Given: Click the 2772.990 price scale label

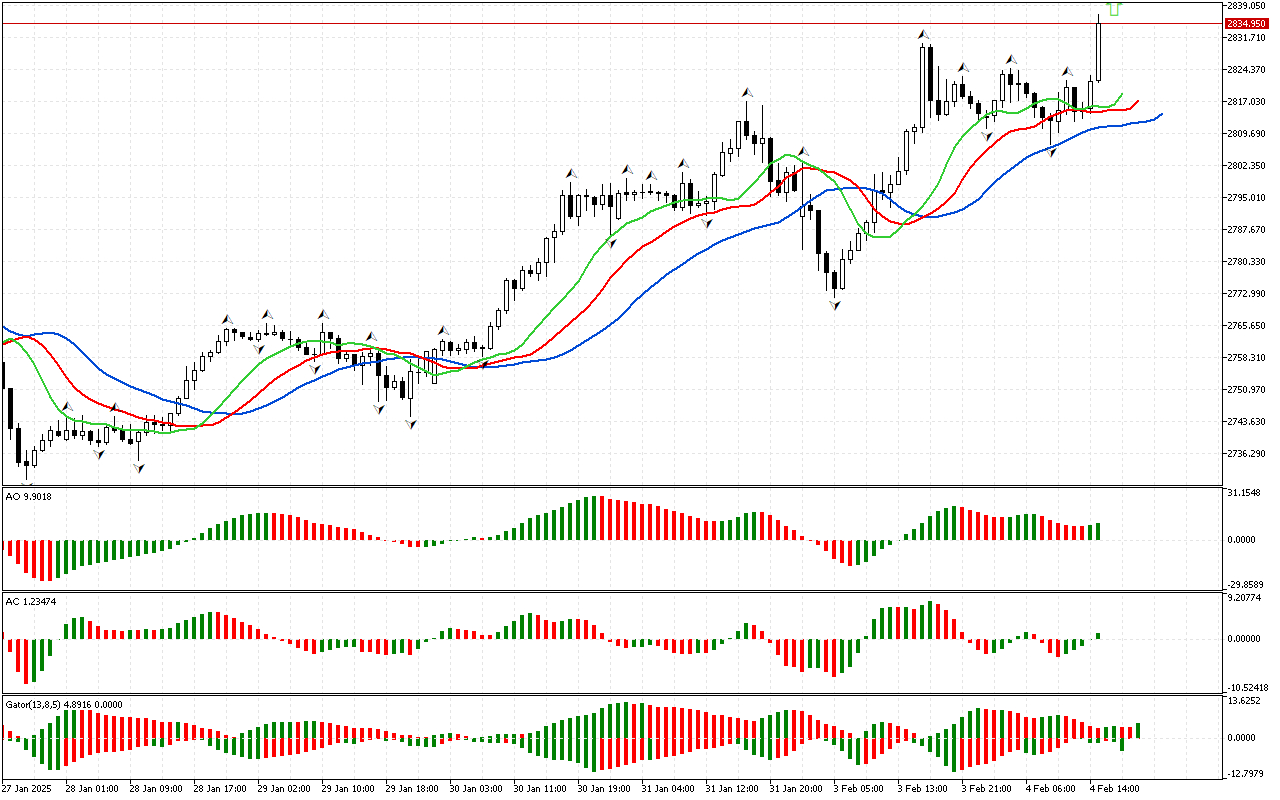Looking at the screenshot, I should [1244, 293].
